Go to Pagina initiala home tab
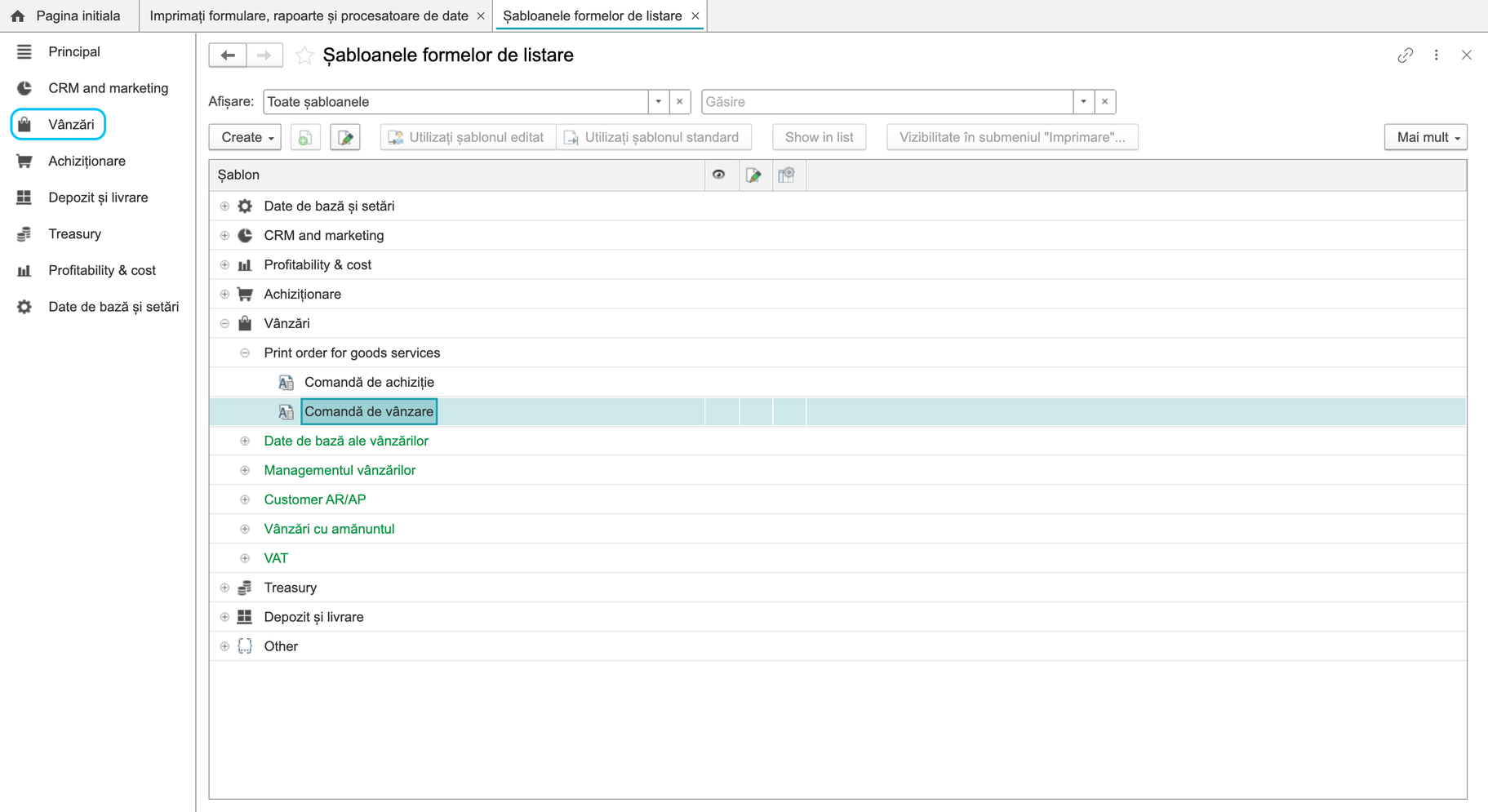The height and width of the screenshot is (812, 1488). pos(69,16)
